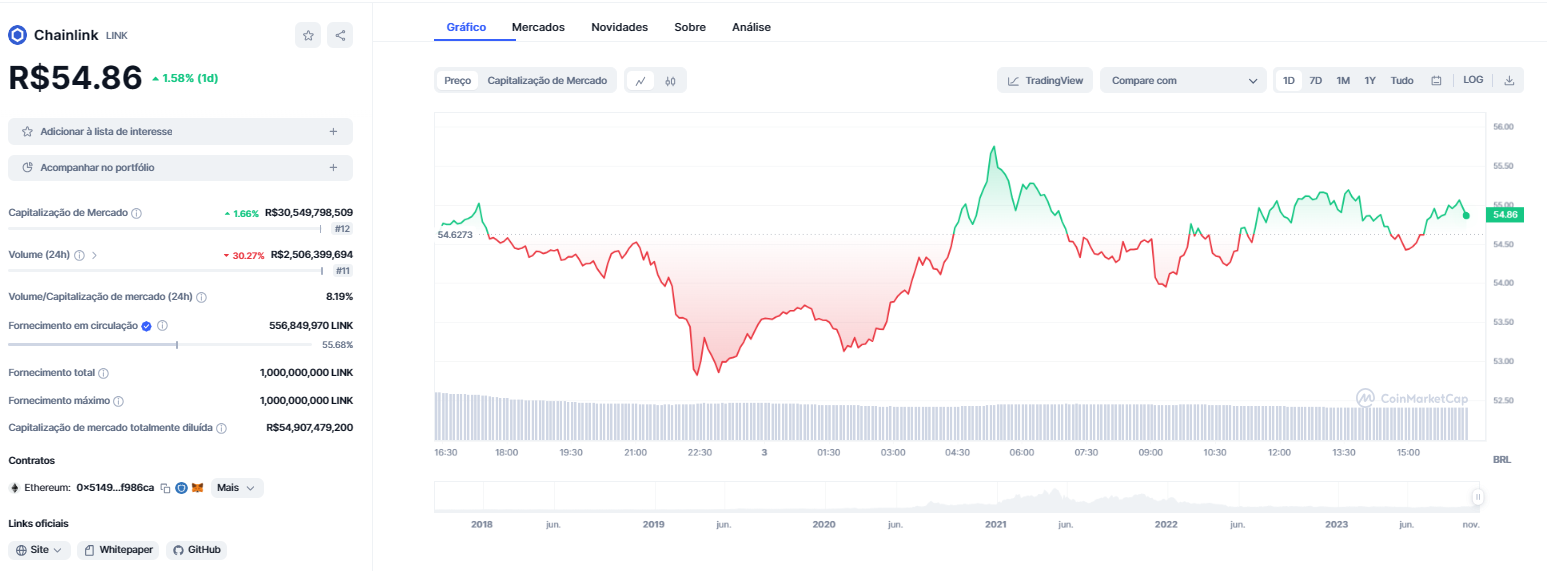Expand the Mais contracts dropdown

238,488
